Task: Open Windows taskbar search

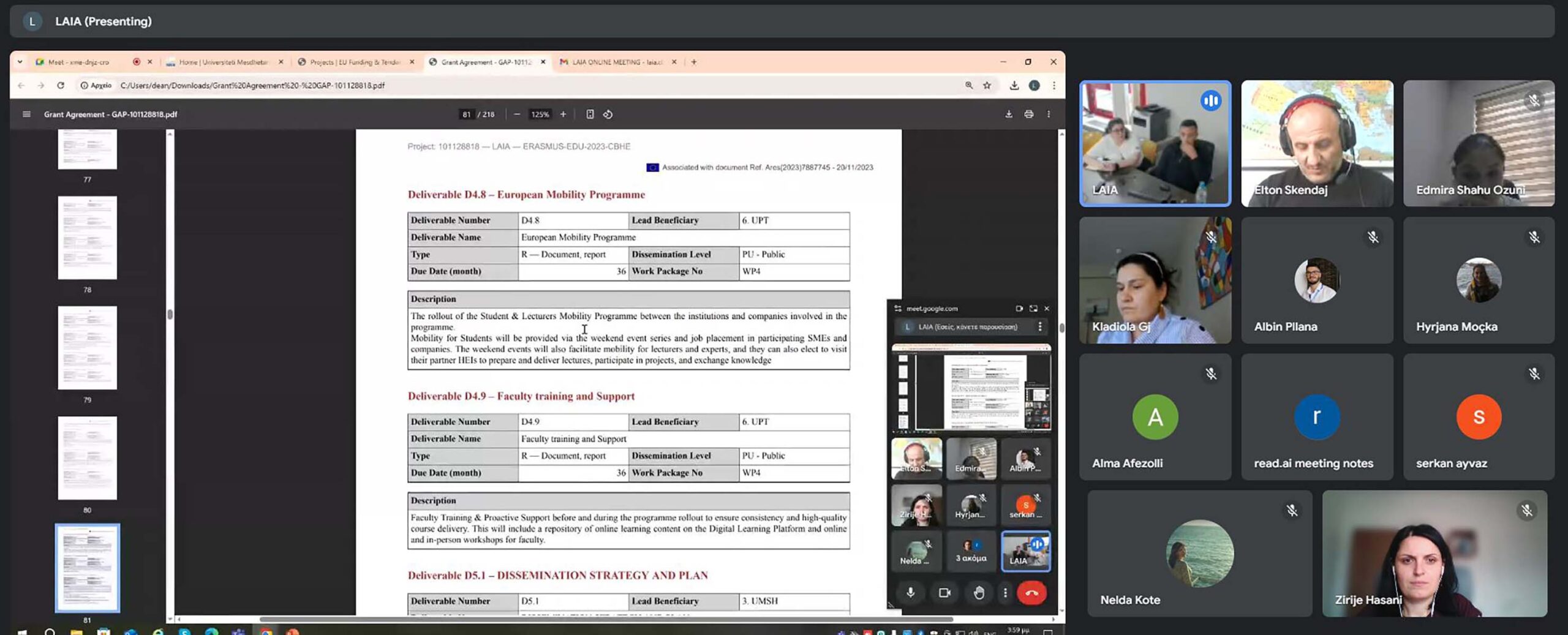Action: pos(50,631)
